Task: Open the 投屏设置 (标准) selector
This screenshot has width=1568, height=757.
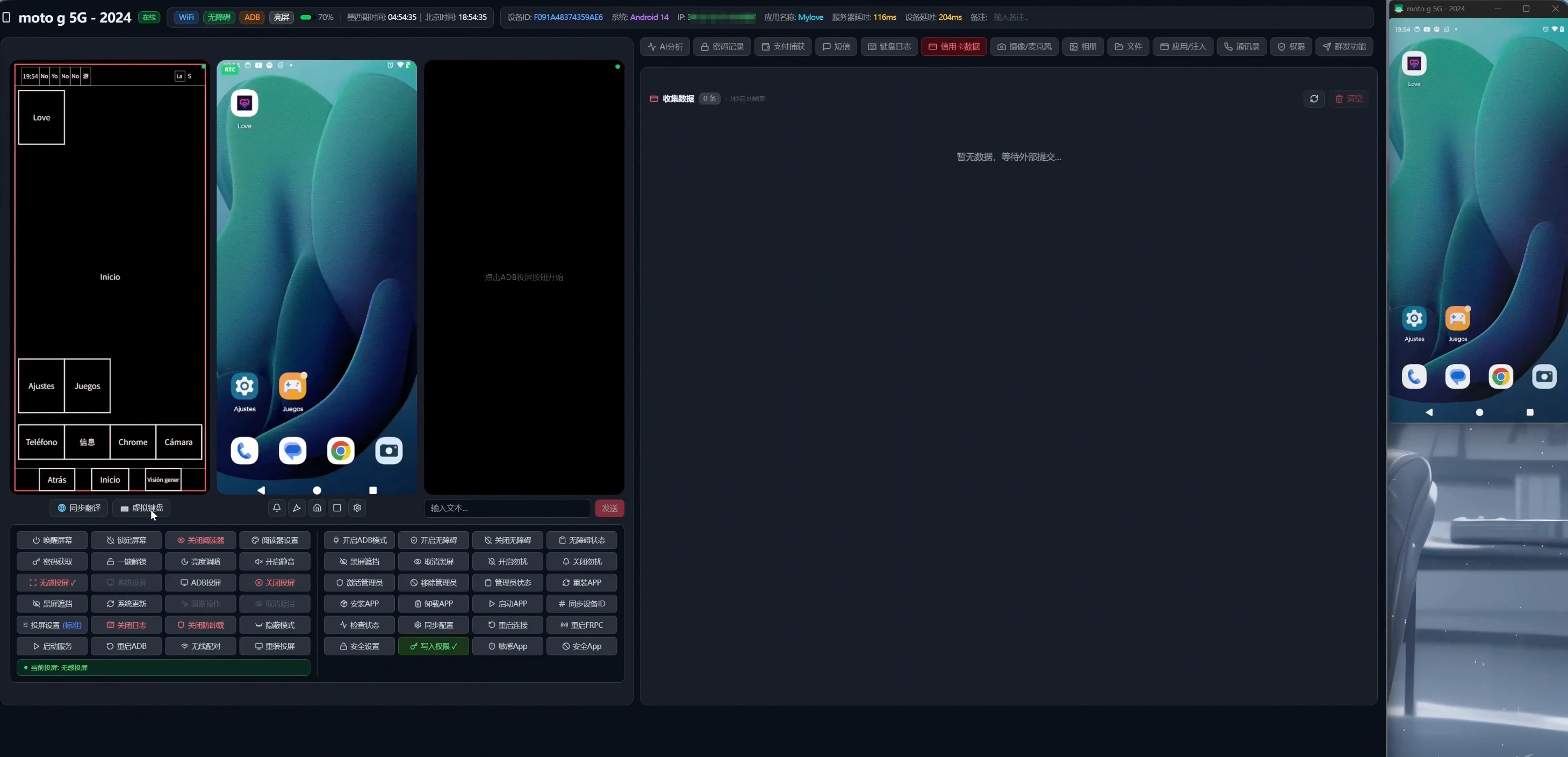Action: point(52,625)
